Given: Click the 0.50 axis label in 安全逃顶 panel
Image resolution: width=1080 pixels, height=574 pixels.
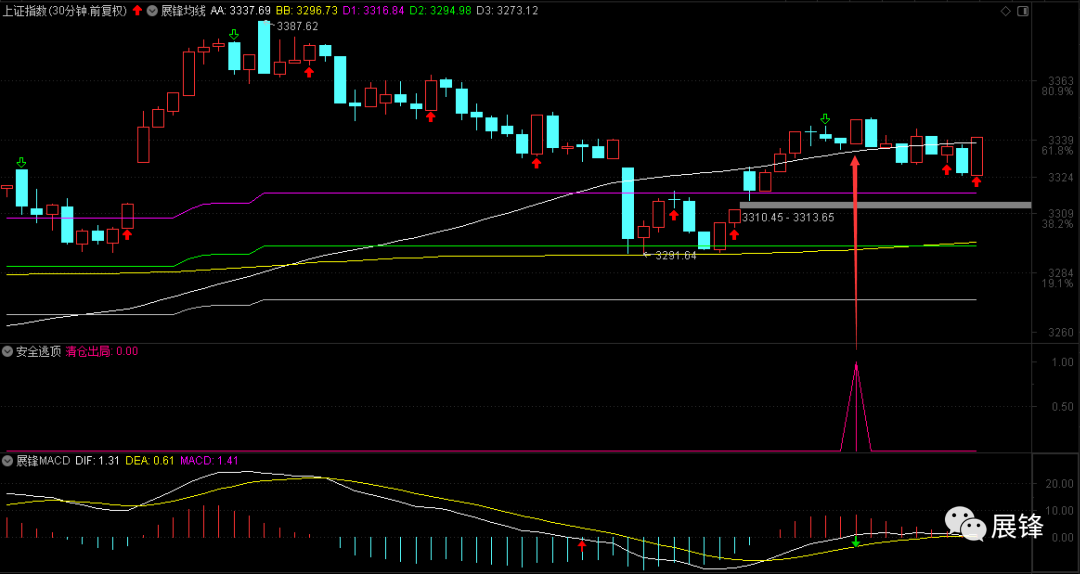Looking at the screenshot, I should tap(1061, 406).
